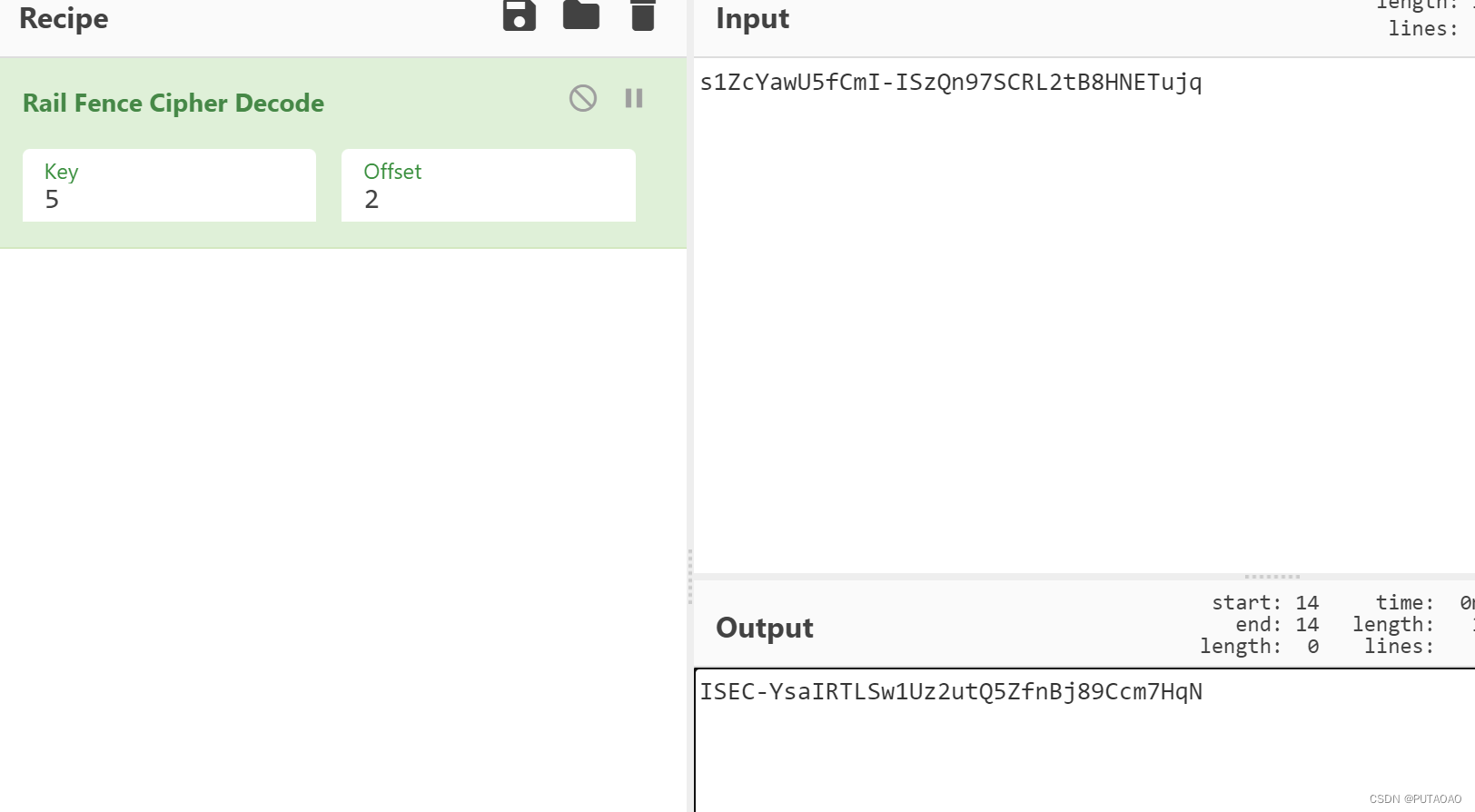Set breakpoint with pause icon on operation

tap(634, 98)
